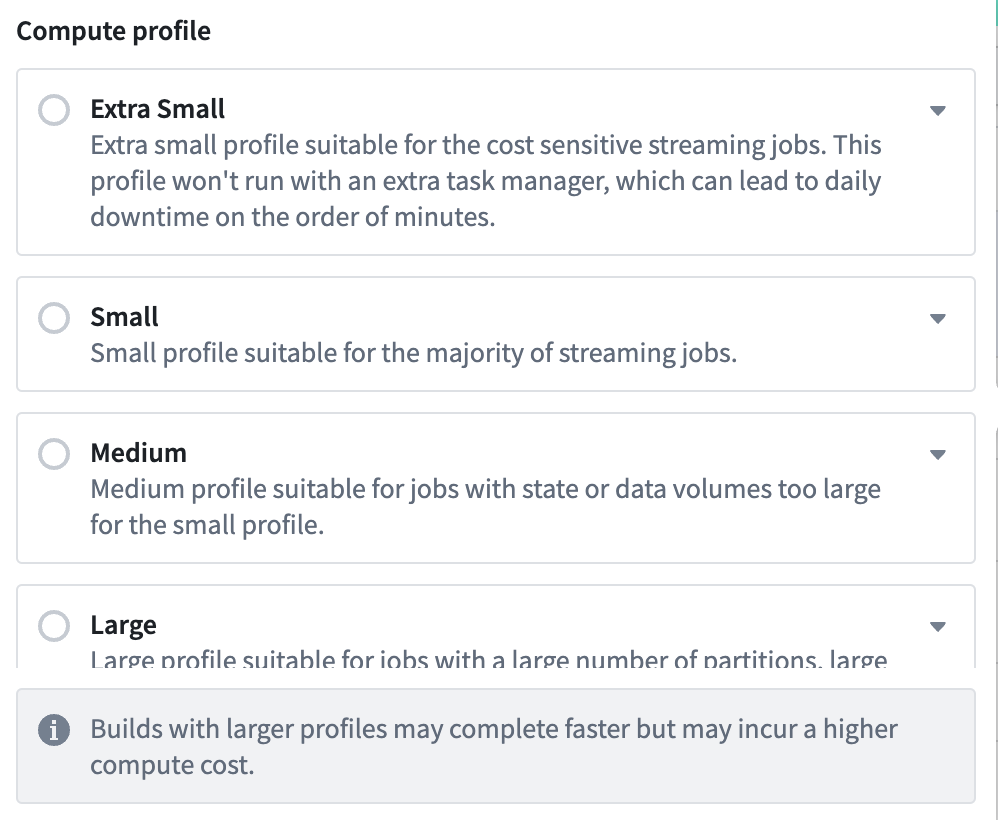Click the 'Compute profile' section heading
998x820 pixels.
[113, 31]
